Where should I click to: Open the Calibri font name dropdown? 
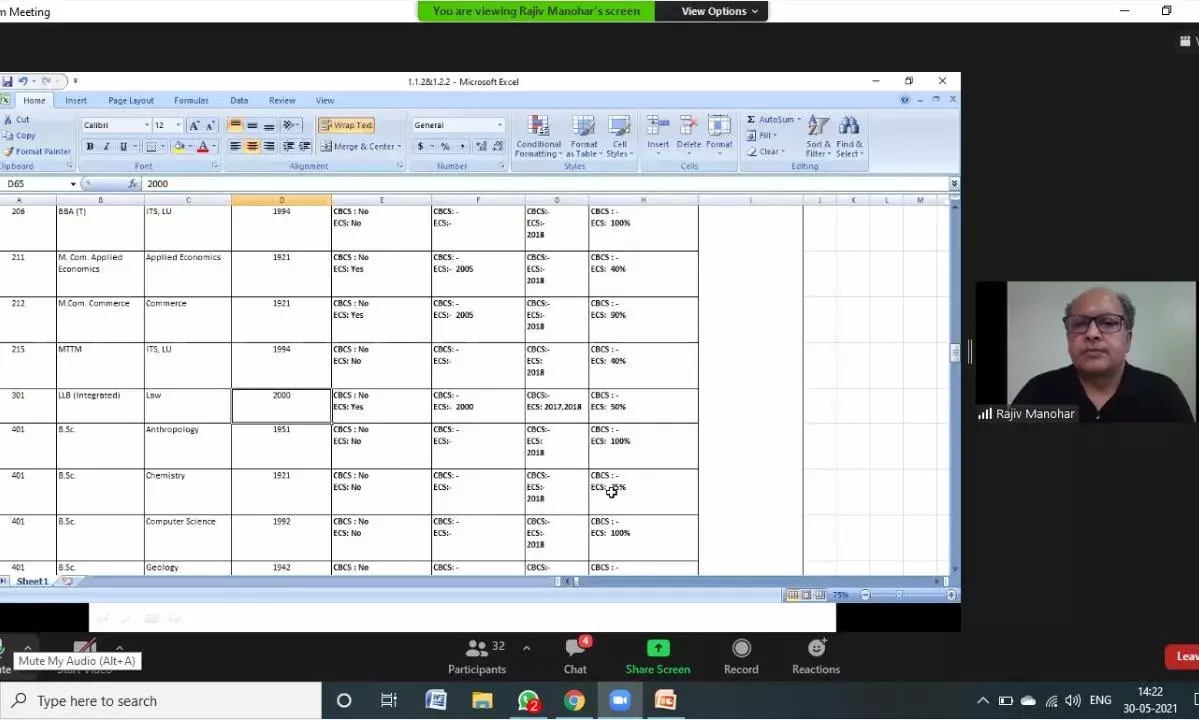pos(146,126)
